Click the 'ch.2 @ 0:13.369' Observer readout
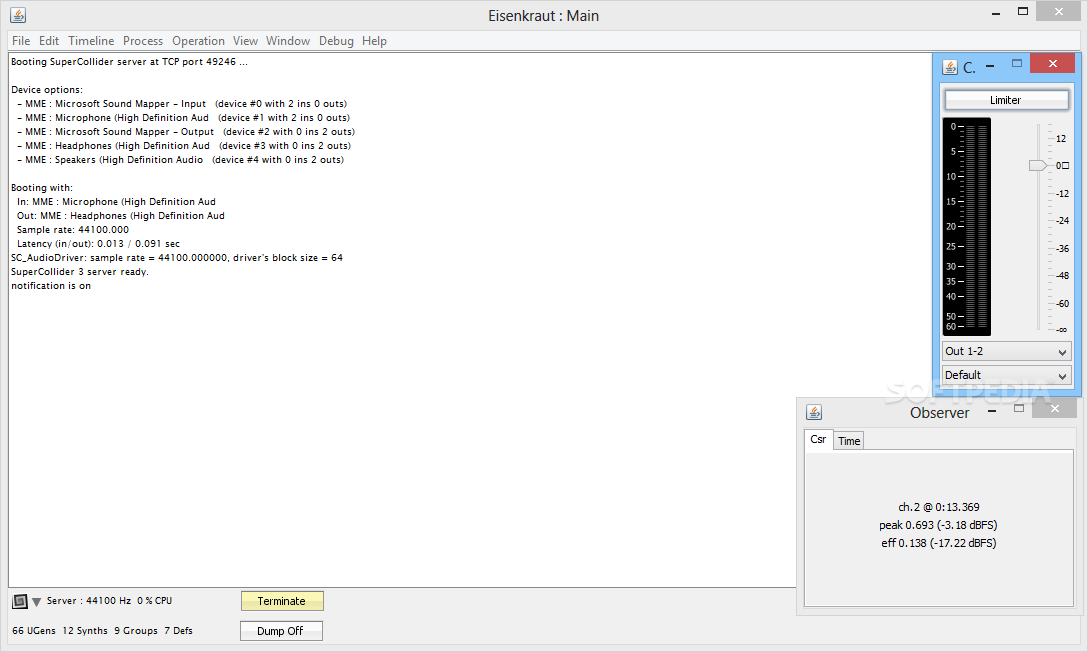This screenshot has width=1088, height=652. [939, 507]
